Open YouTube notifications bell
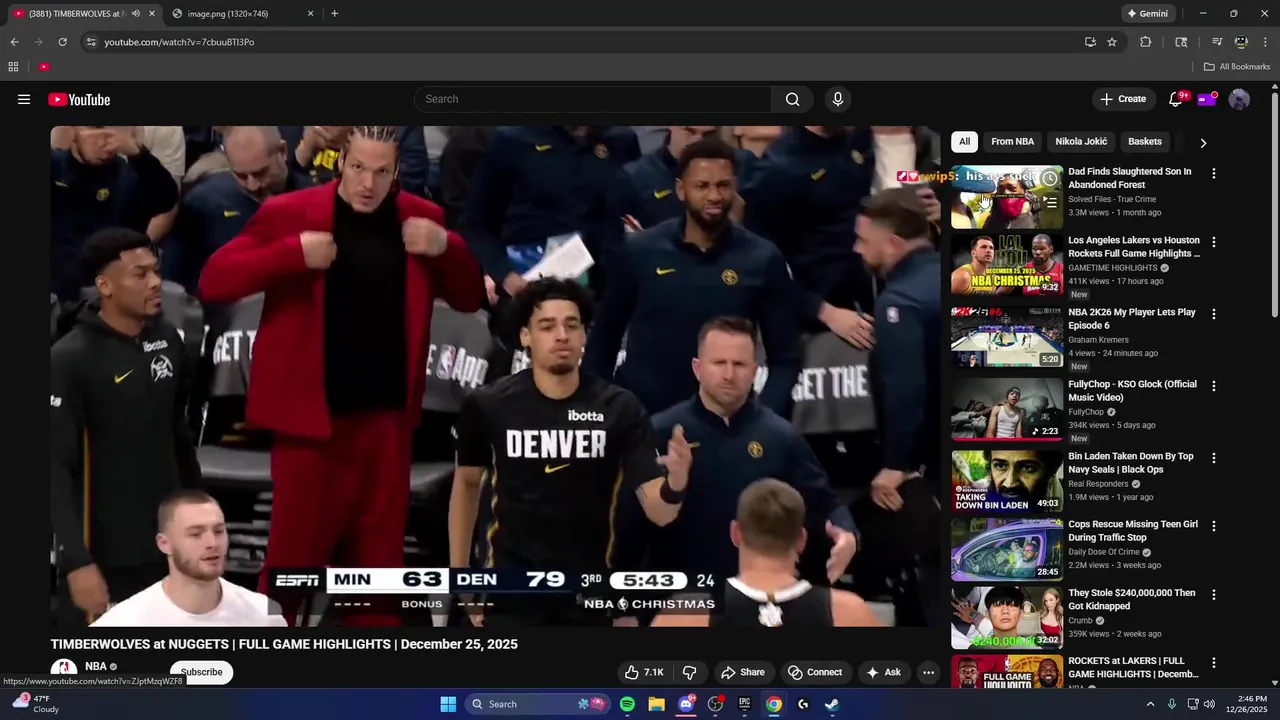The height and width of the screenshot is (720, 1280). click(1176, 99)
